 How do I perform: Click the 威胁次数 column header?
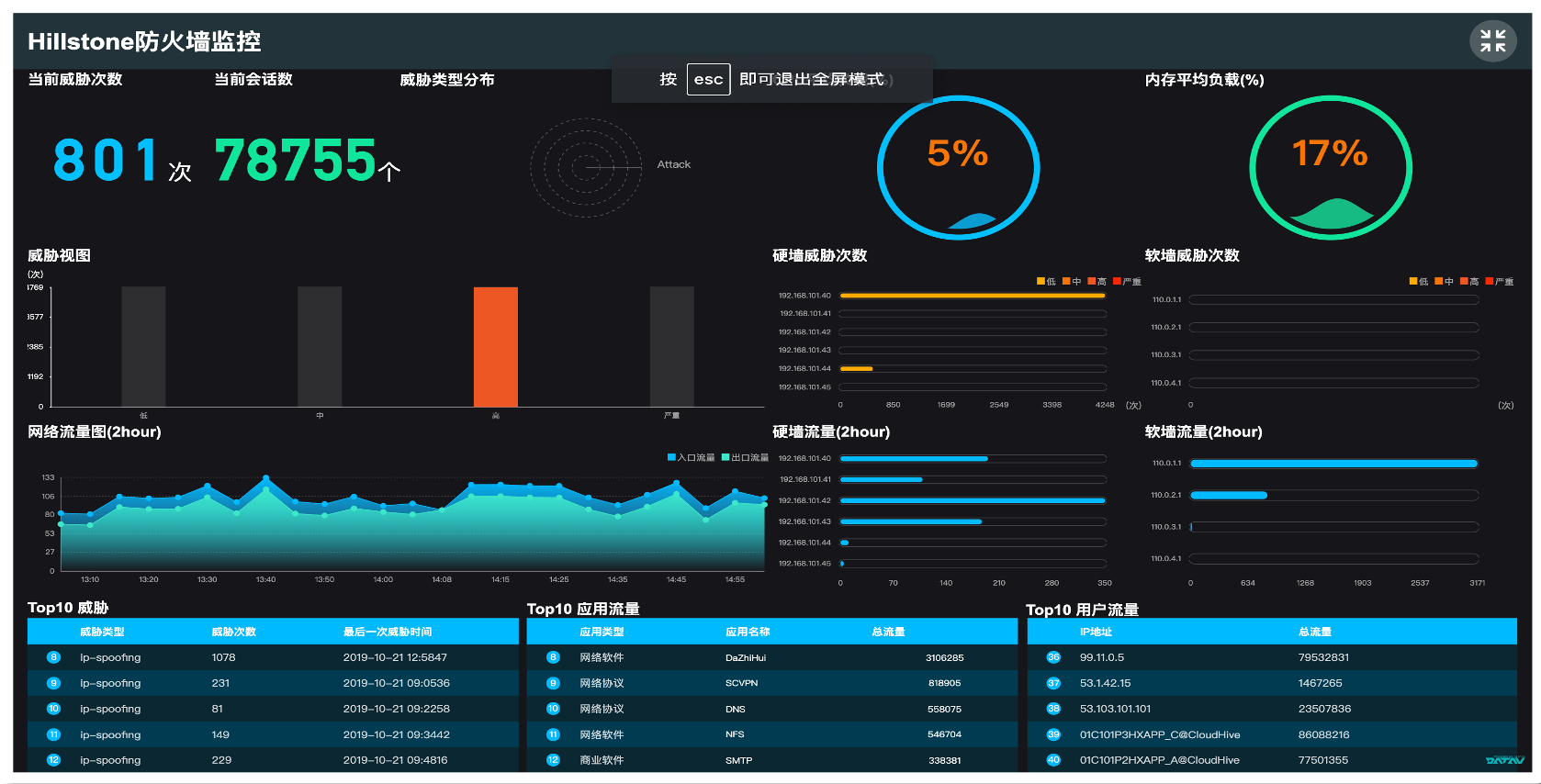(233, 632)
